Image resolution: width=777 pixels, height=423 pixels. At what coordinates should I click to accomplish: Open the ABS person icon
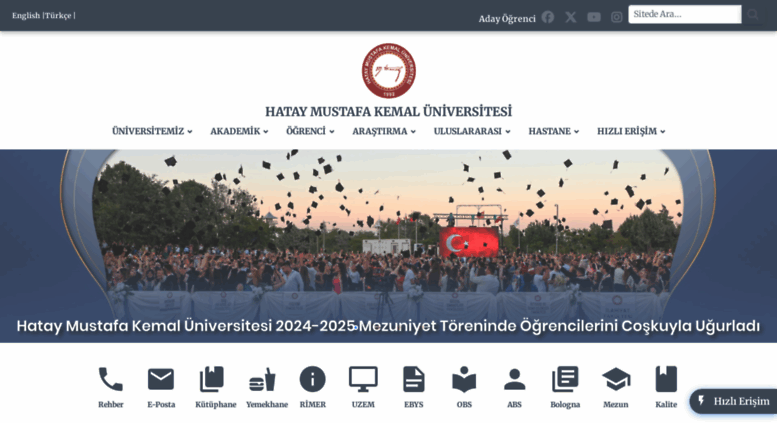[514, 380]
